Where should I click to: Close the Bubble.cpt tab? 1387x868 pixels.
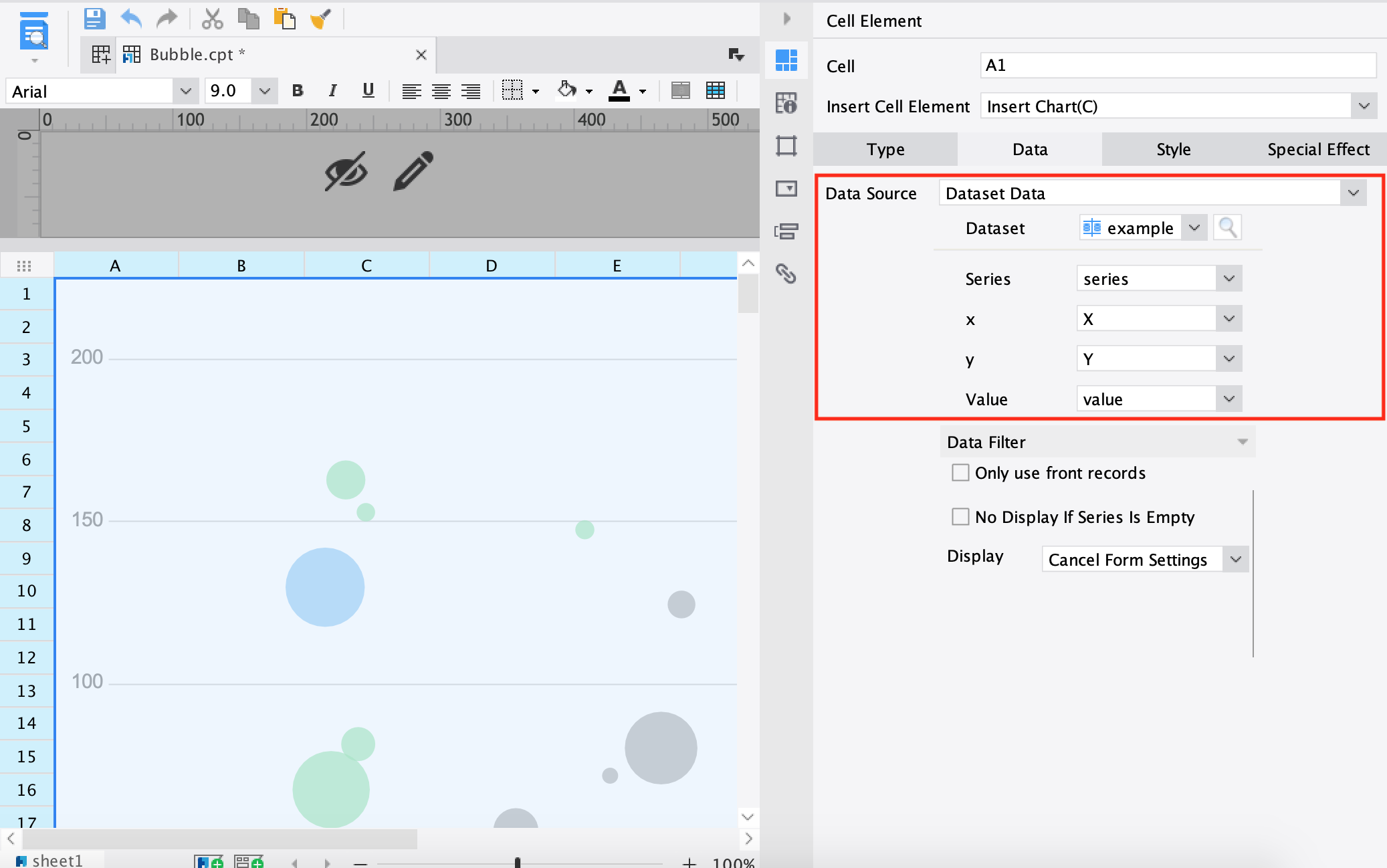tap(421, 55)
